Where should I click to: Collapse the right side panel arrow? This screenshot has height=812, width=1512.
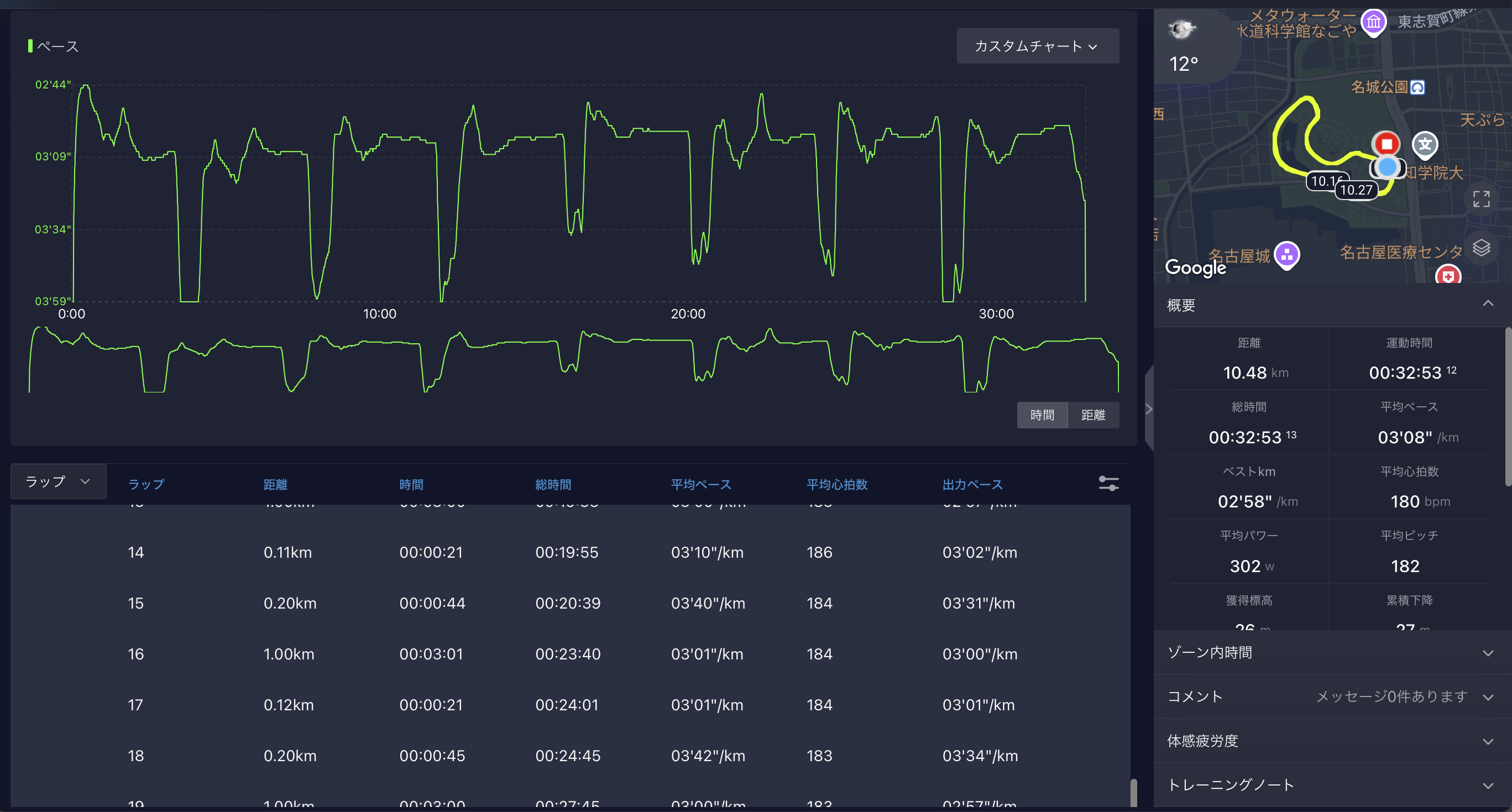1149,409
